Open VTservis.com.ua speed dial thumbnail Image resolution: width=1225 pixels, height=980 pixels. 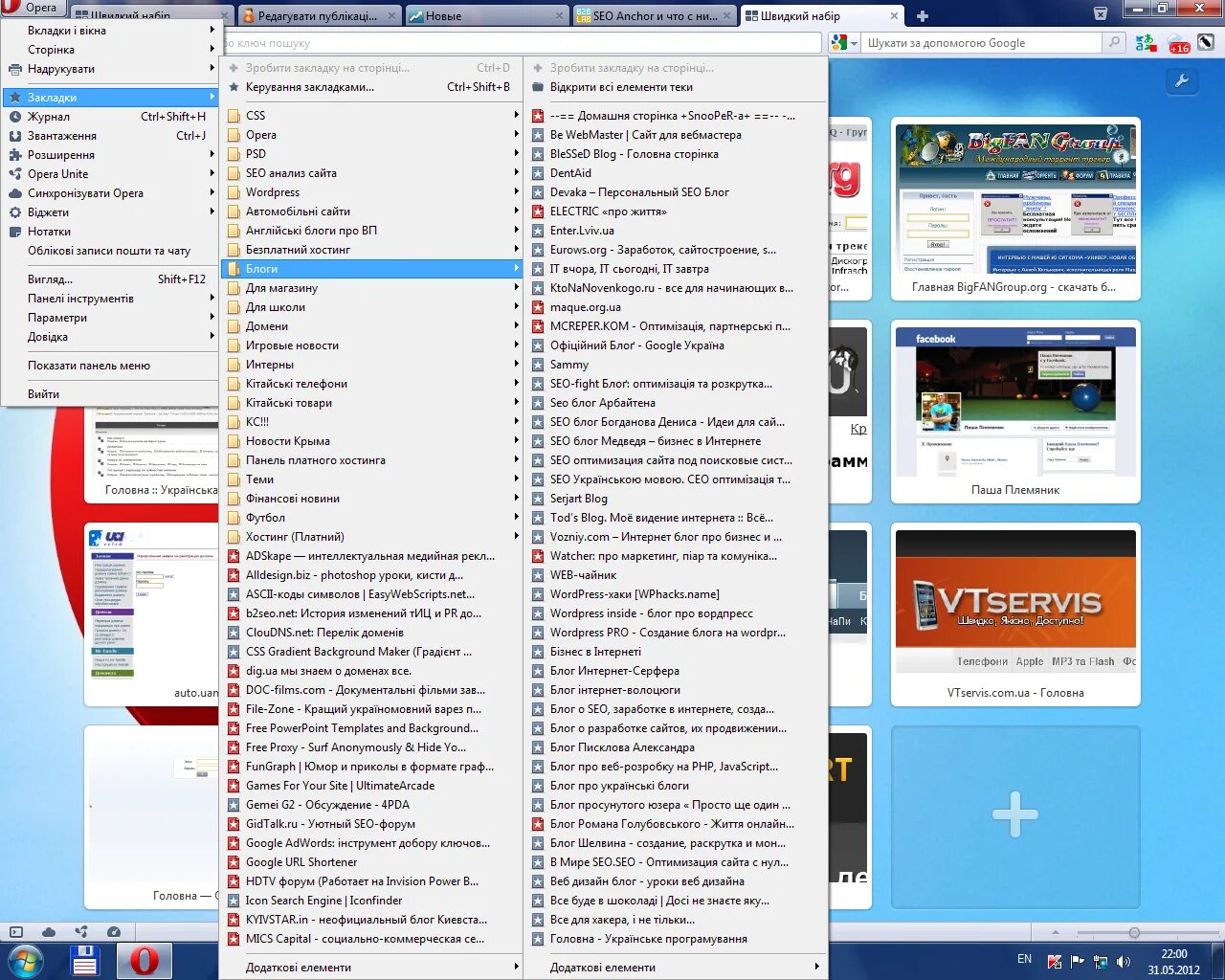(1015, 614)
